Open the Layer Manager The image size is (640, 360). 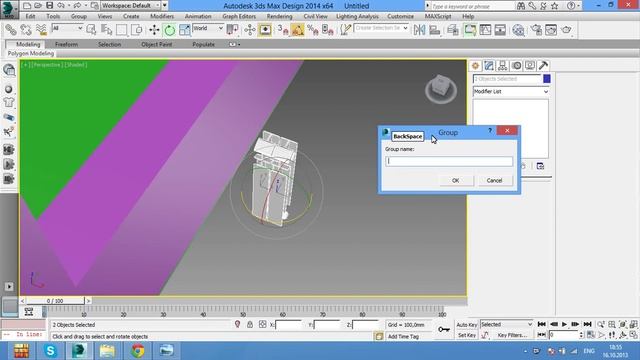coord(453,30)
